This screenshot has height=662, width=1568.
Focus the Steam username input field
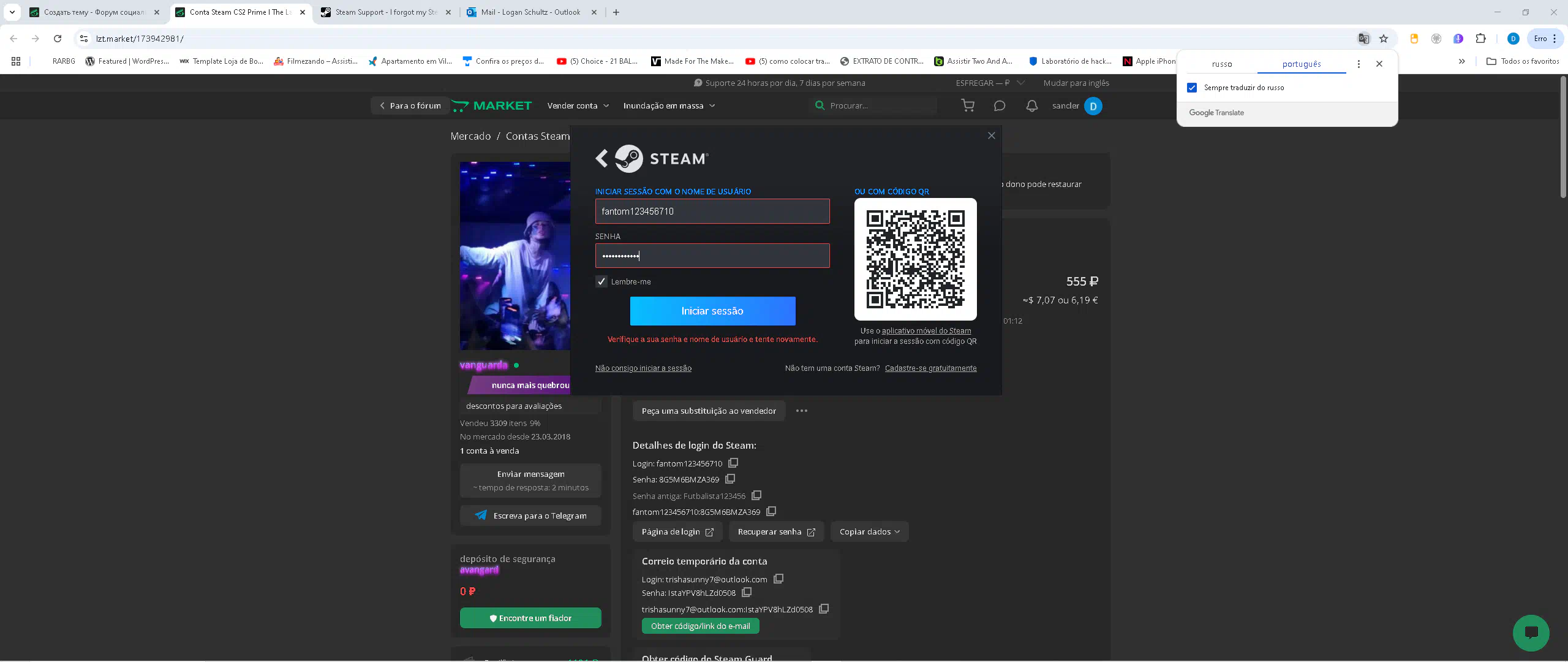coord(712,211)
